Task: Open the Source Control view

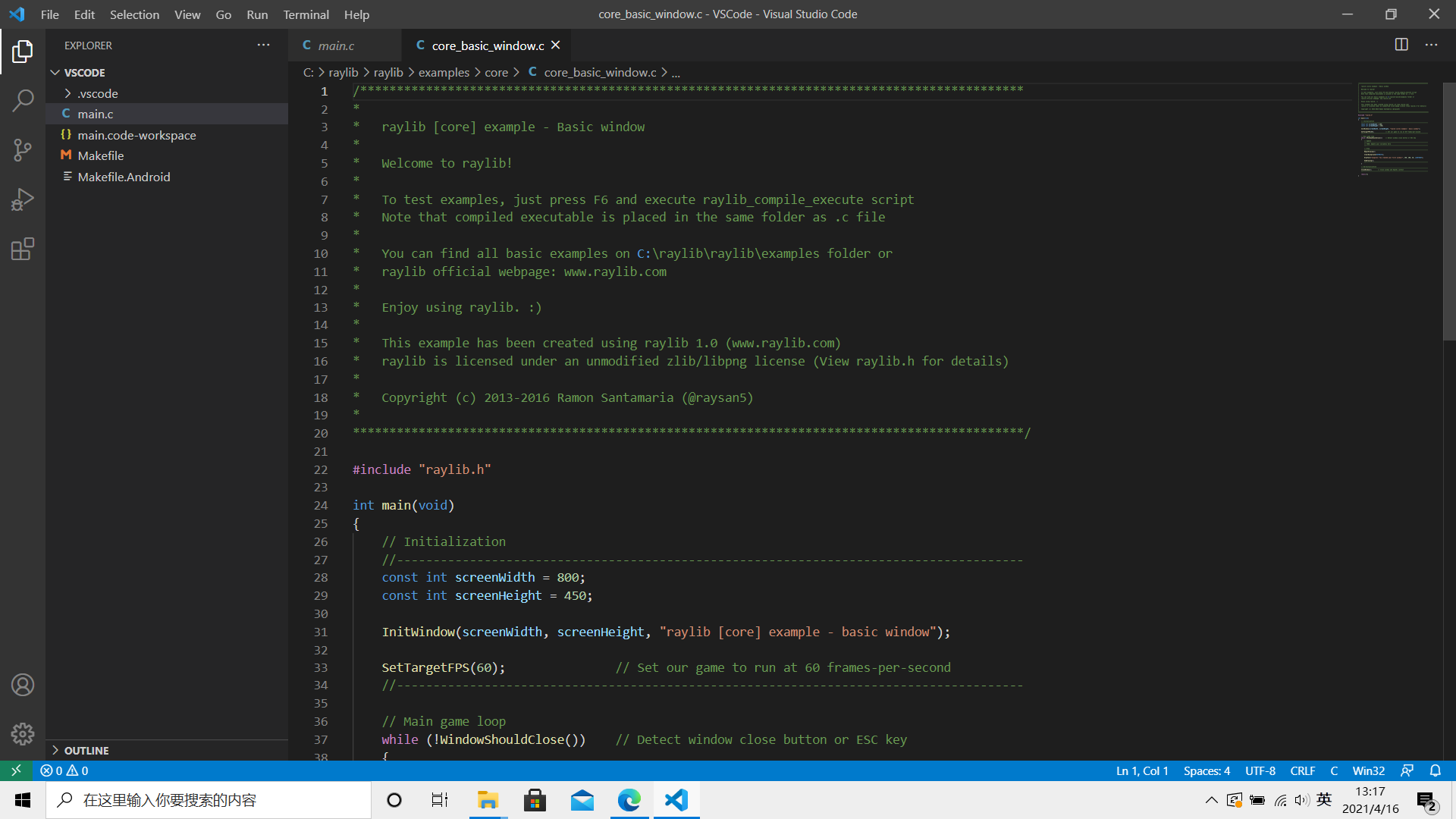Action: click(x=23, y=149)
